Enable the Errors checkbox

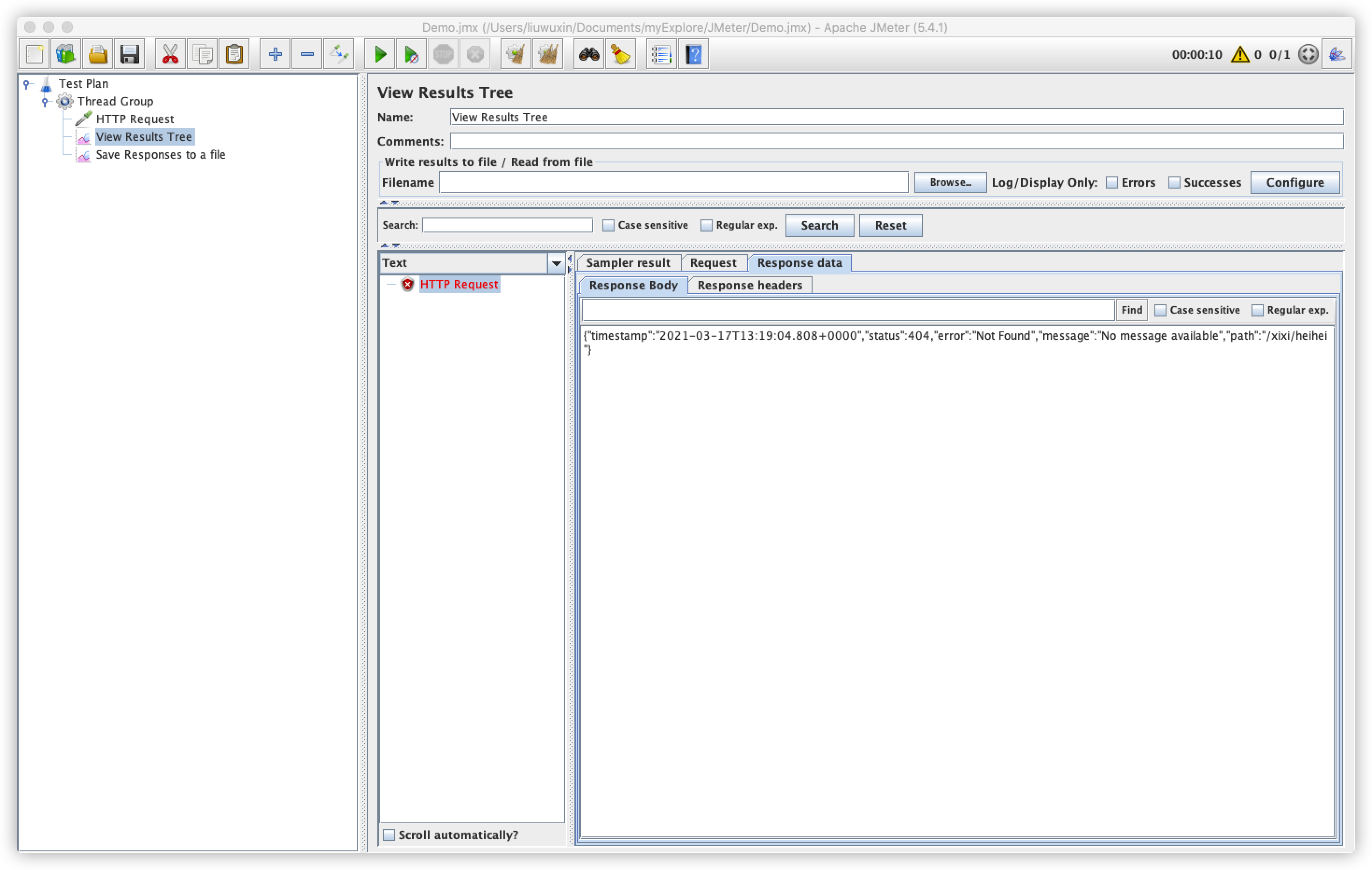pos(1111,183)
